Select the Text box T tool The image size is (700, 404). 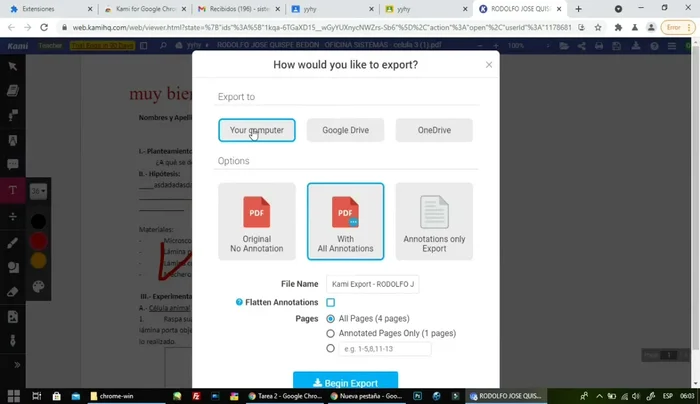point(12,191)
